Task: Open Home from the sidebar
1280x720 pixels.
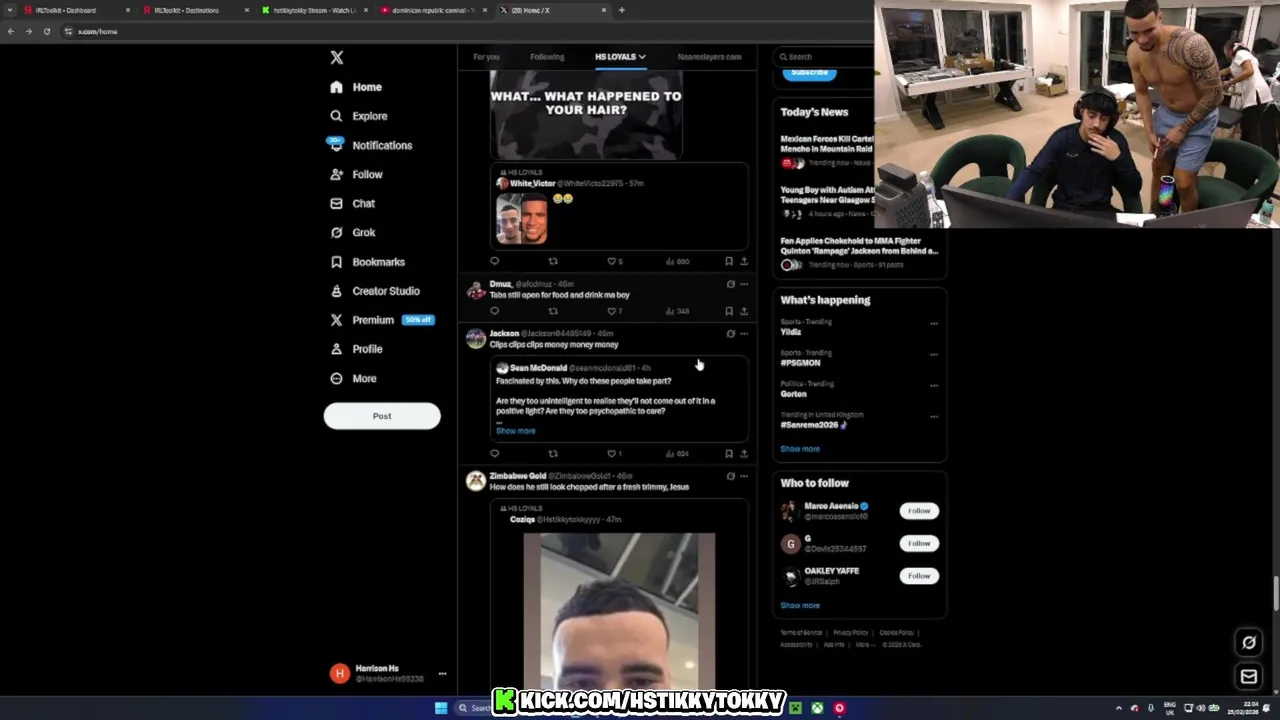Action: (x=357, y=87)
